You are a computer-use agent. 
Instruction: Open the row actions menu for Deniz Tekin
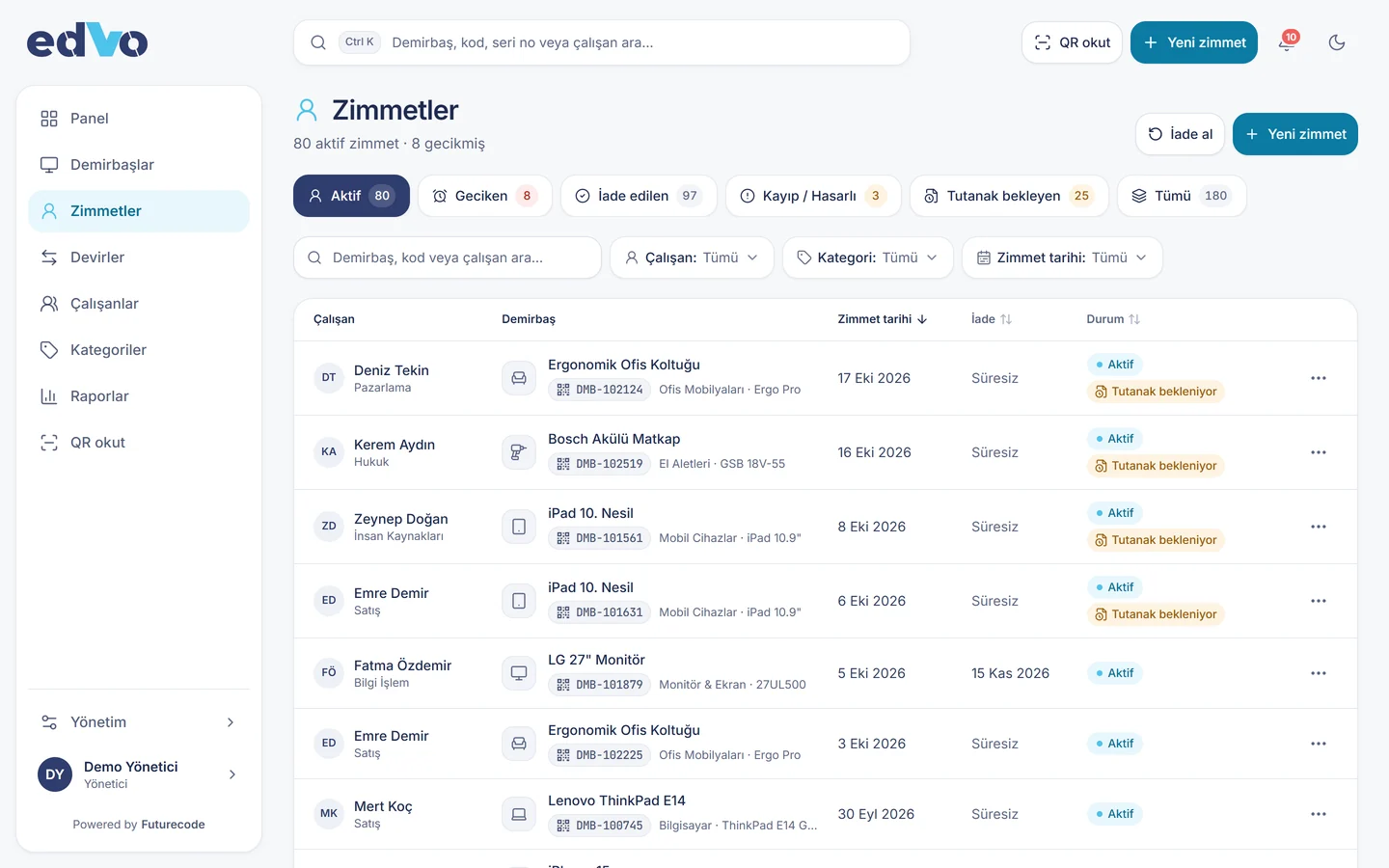click(1319, 378)
